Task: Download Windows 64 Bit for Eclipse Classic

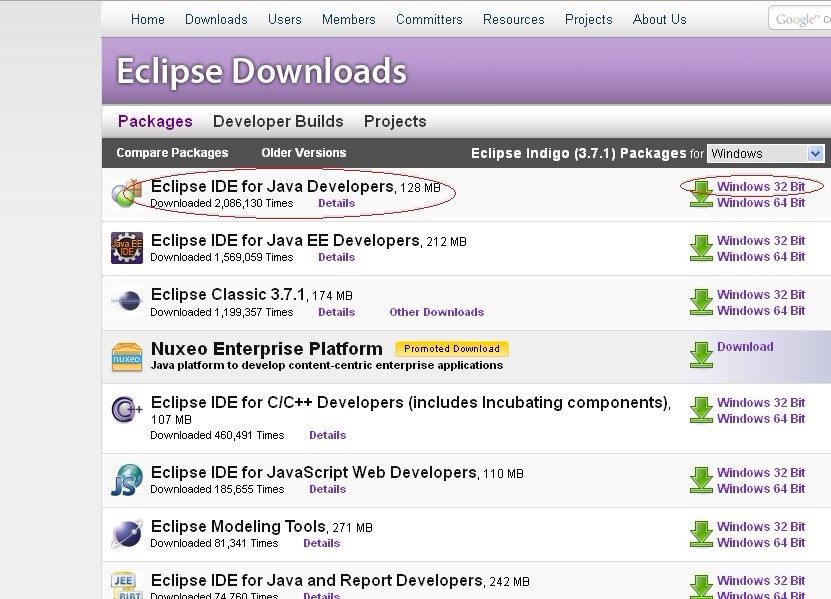Action: click(x=761, y=311)
